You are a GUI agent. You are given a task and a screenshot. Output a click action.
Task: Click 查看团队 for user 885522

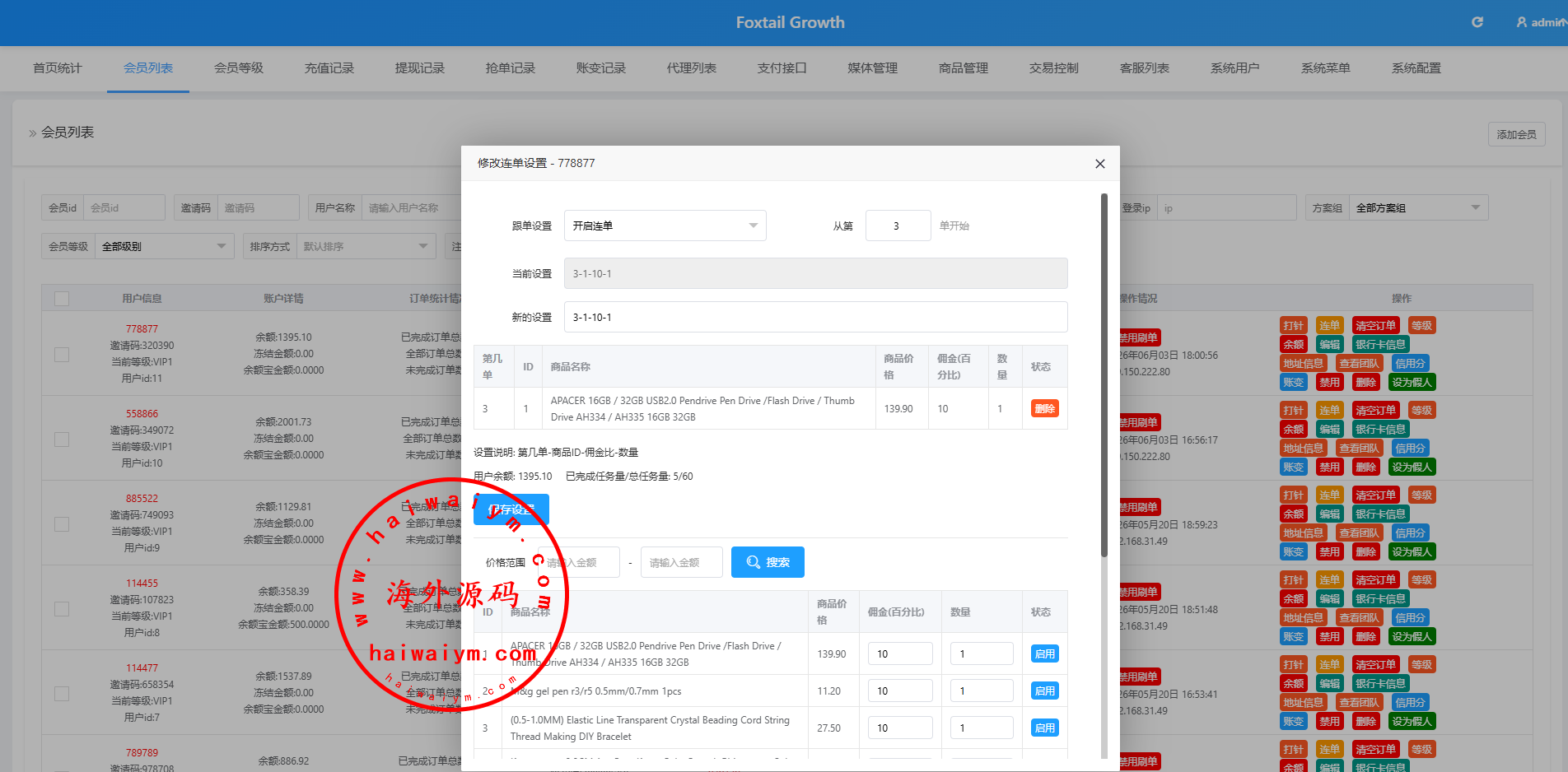(x=1359, y=533)
